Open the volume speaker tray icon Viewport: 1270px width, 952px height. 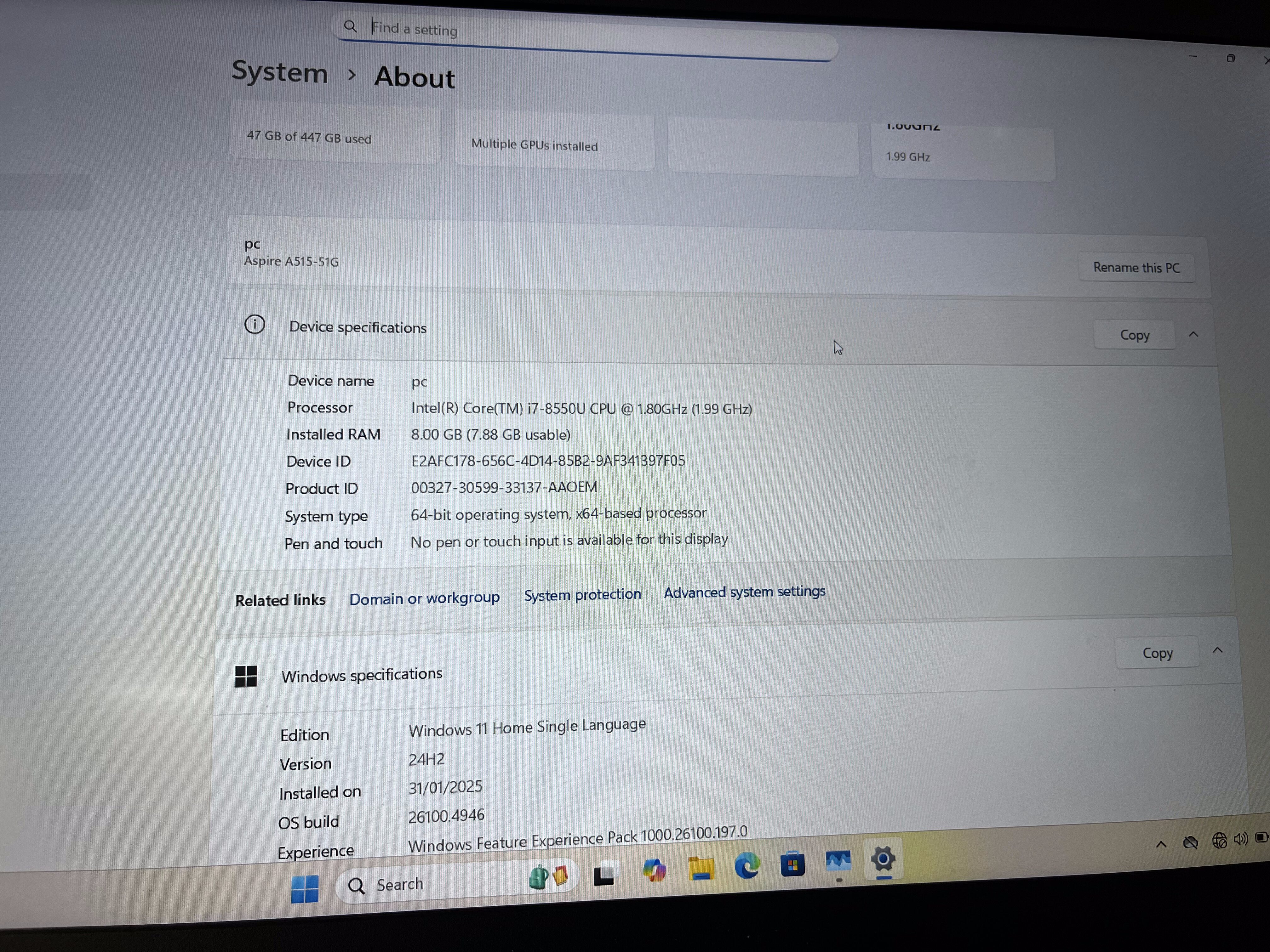[1241, 839]
